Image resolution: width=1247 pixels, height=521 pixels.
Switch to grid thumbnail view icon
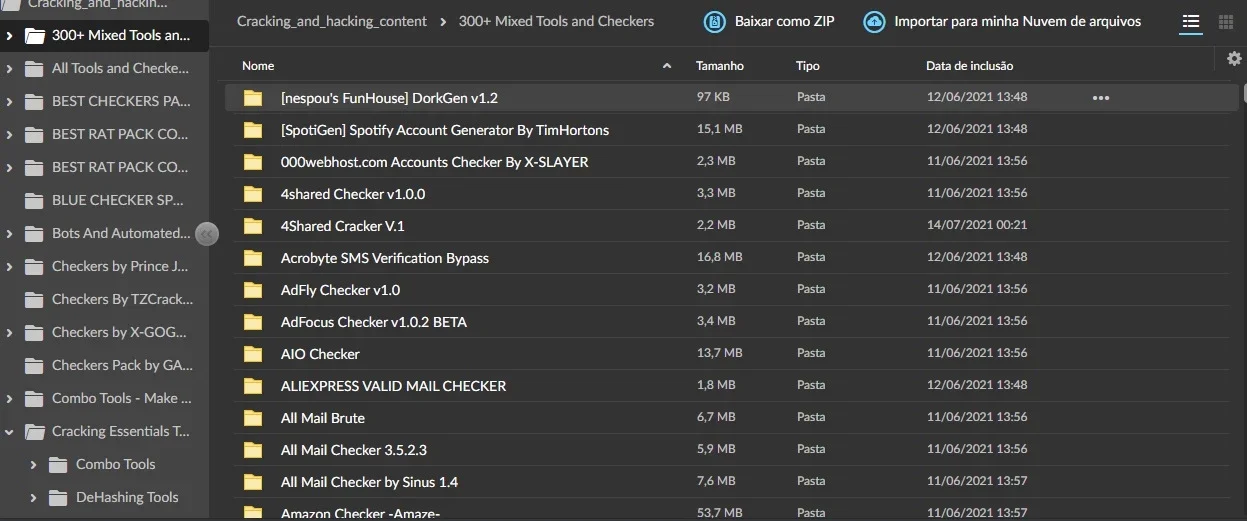[1226, 21]
